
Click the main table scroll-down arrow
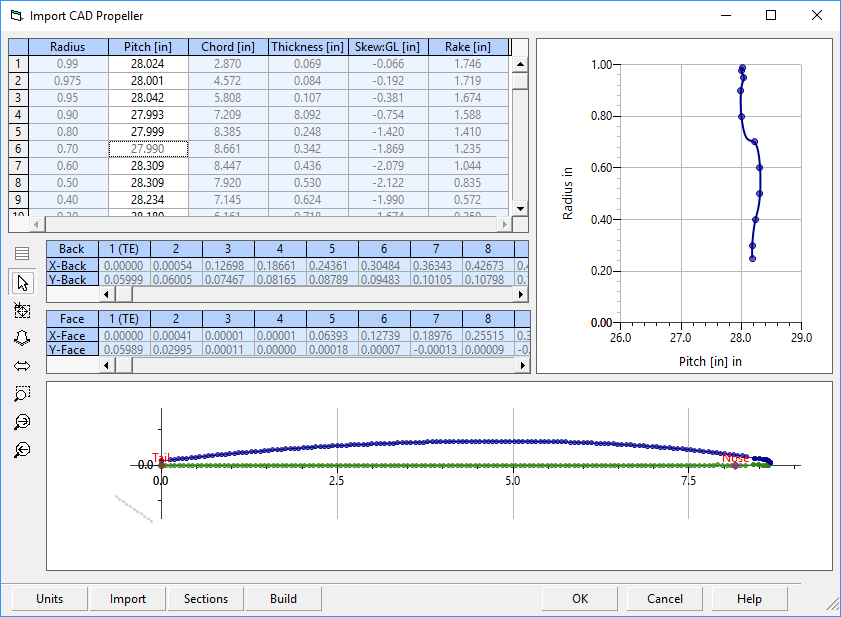point(520,209)
